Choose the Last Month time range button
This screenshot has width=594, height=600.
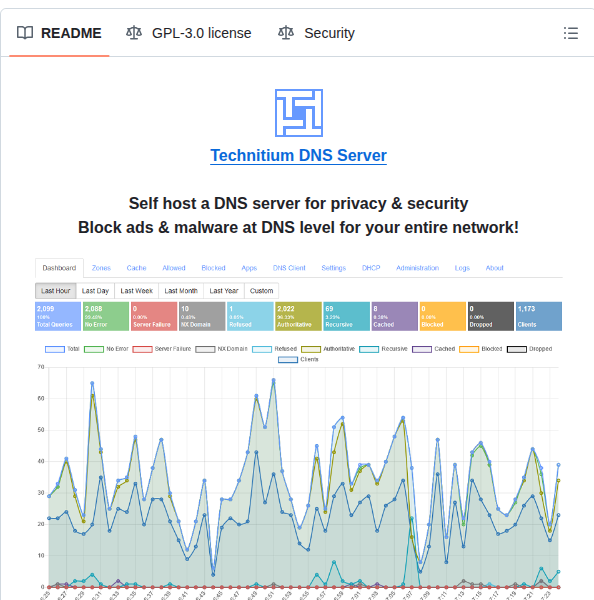[x=181, y=291]
